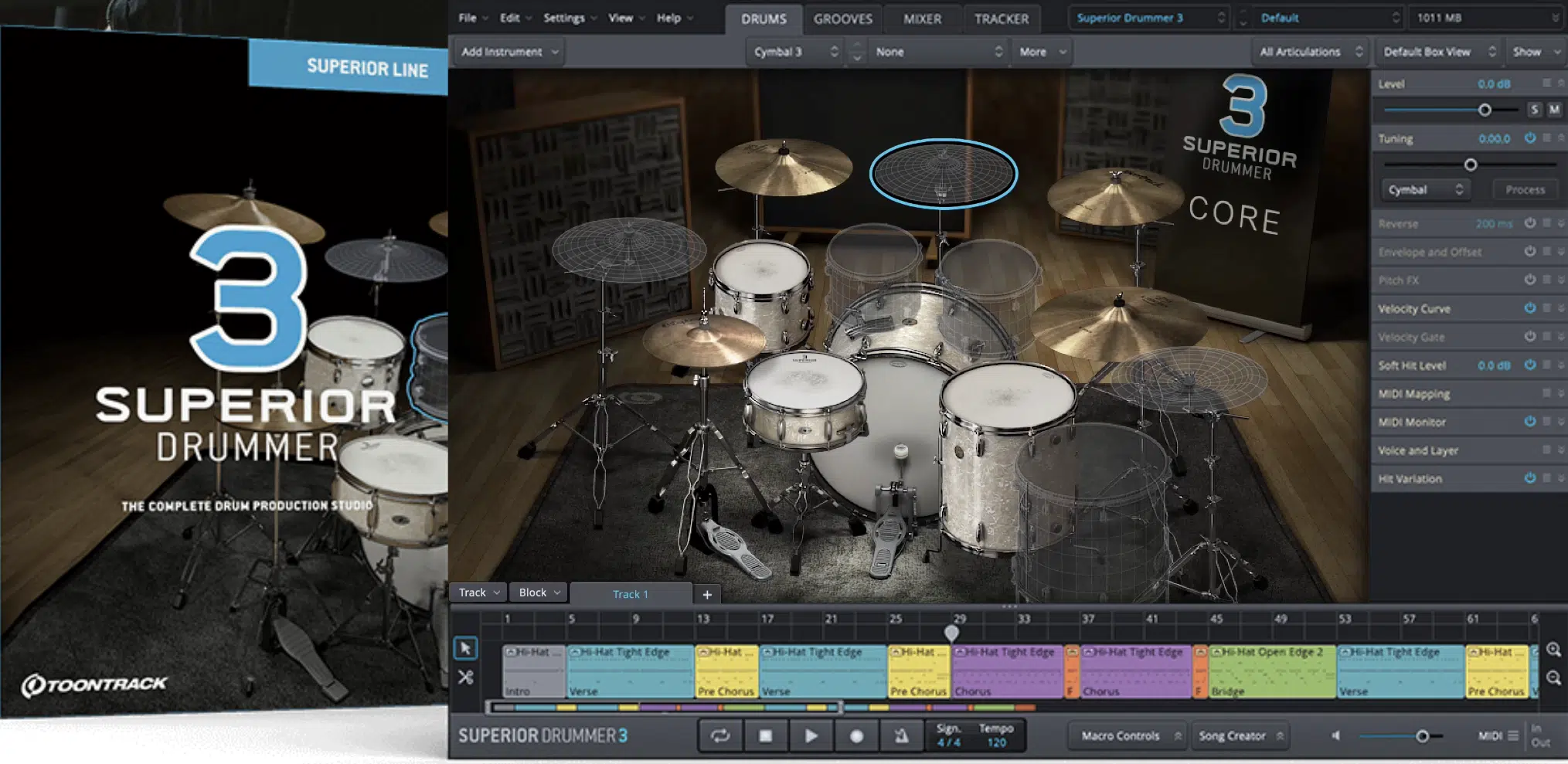1568x764 pixels.
Task: Zoom in on the song track timeline
Action: point(1553,650)
